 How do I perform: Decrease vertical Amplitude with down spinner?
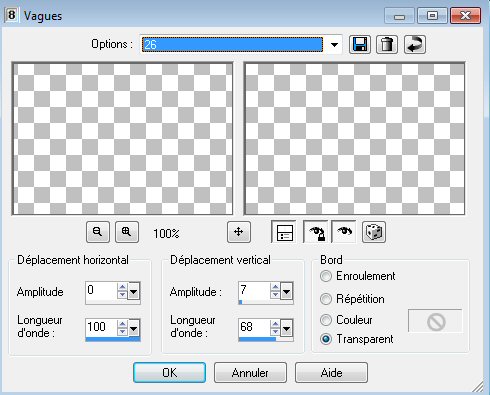(x=275, y=295)
